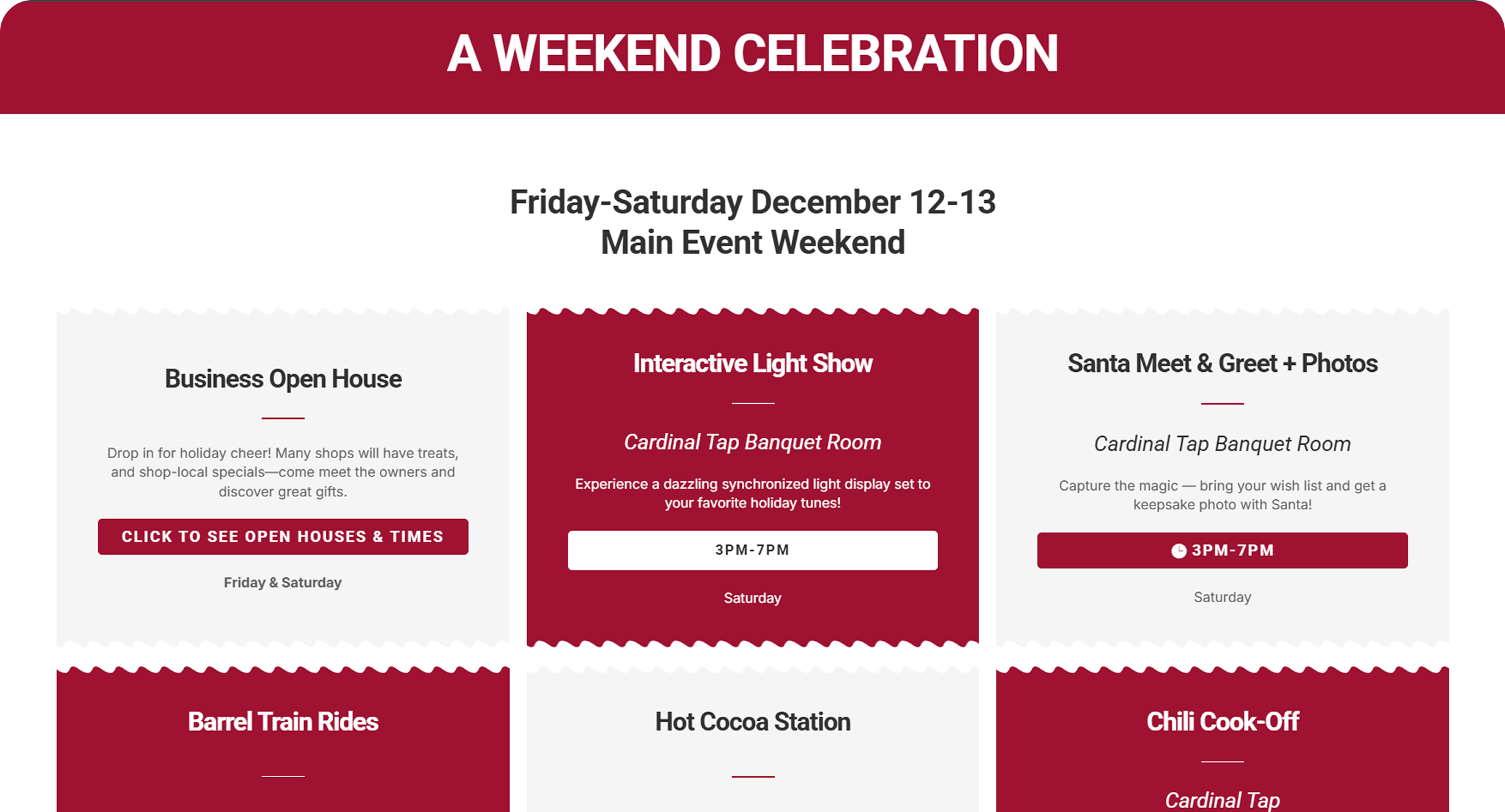Click the "Drop in for holiday cheer" description
The height and width of the screenshot is (812, 1505).
click(283, 472)
